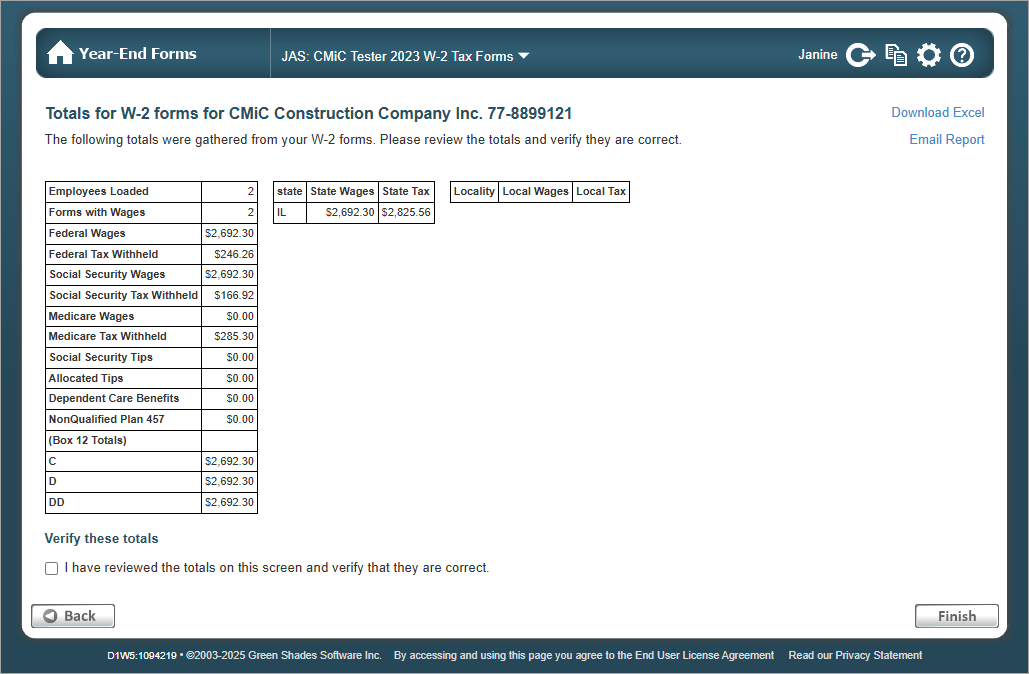1029x674 pixels.
Task: Click the JAS: CMiC Tester 2023 title
Action: [397, 56]
